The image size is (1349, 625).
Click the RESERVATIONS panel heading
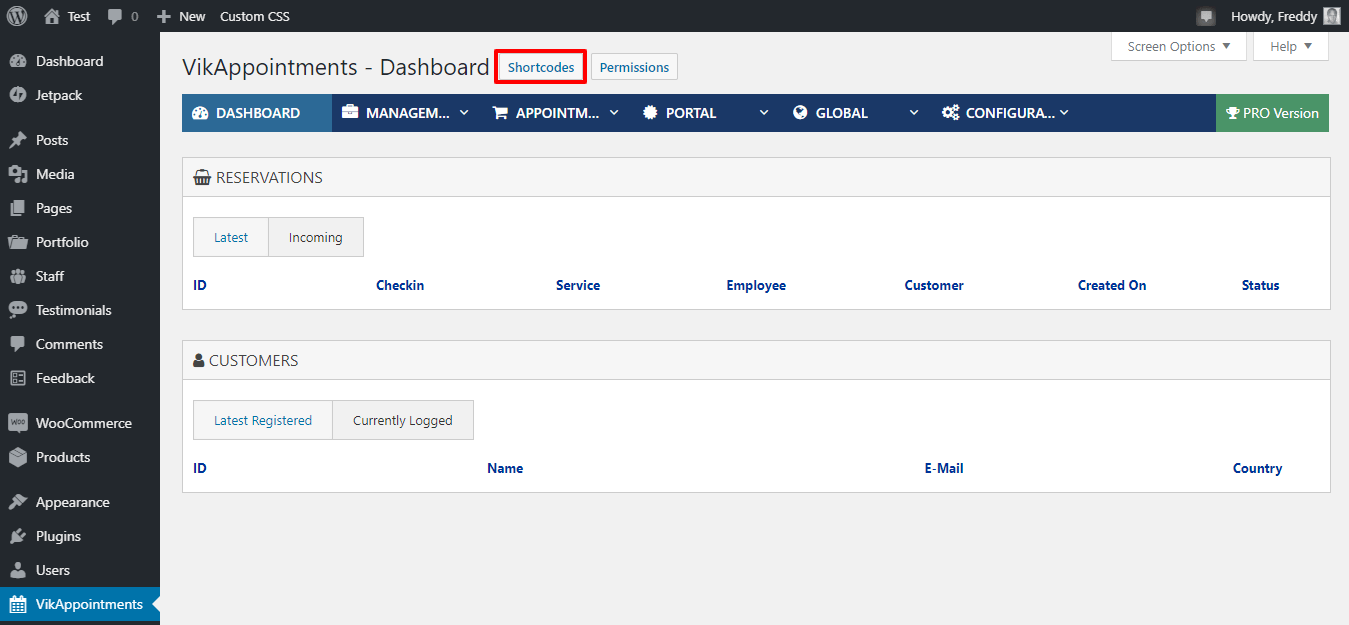click(x=269, y=177)
